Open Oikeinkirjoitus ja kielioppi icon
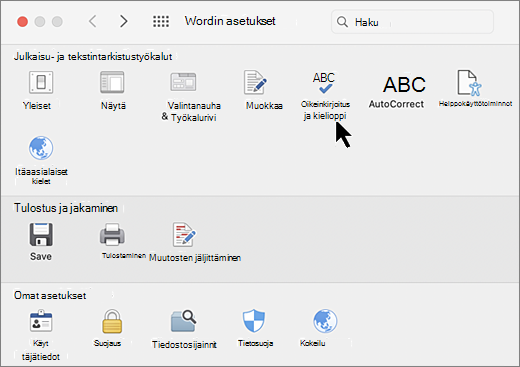The height and width of the screenshot is (367, 520). pos(324,83)
